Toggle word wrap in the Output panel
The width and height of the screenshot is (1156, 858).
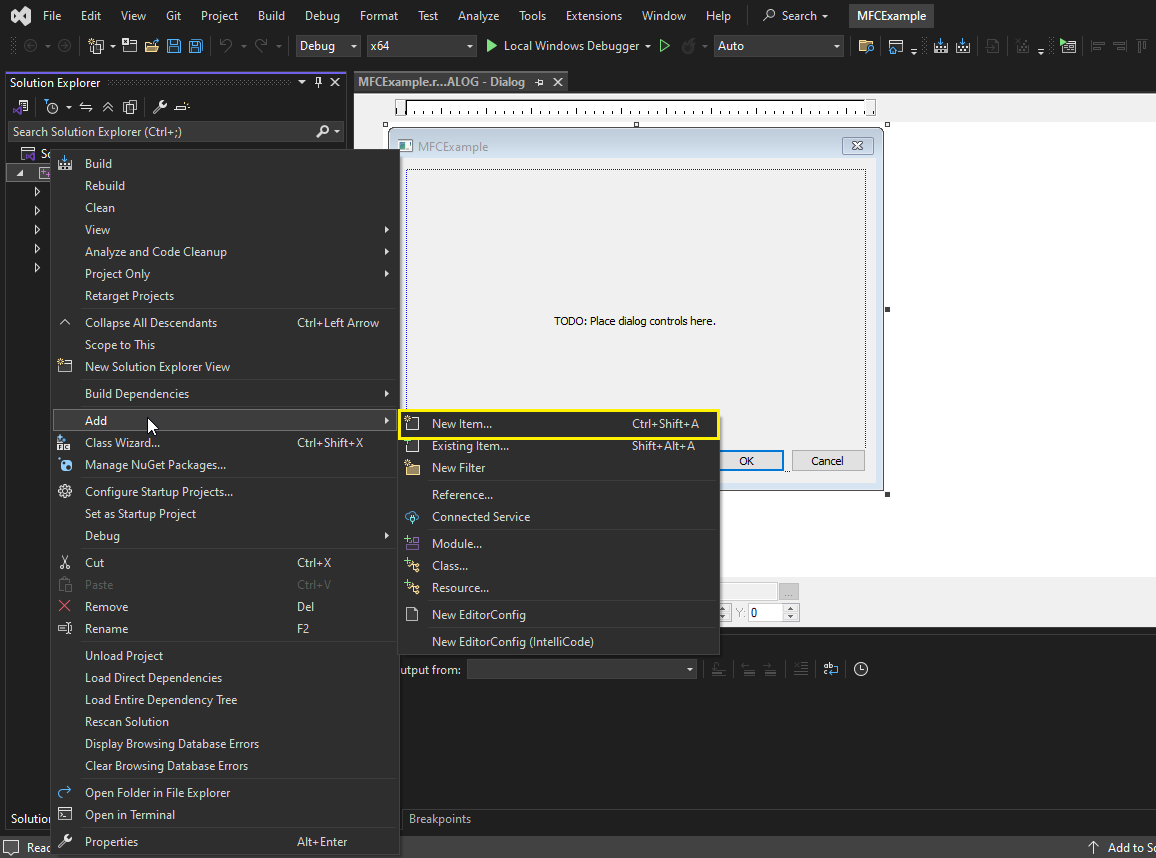point(830,669)
